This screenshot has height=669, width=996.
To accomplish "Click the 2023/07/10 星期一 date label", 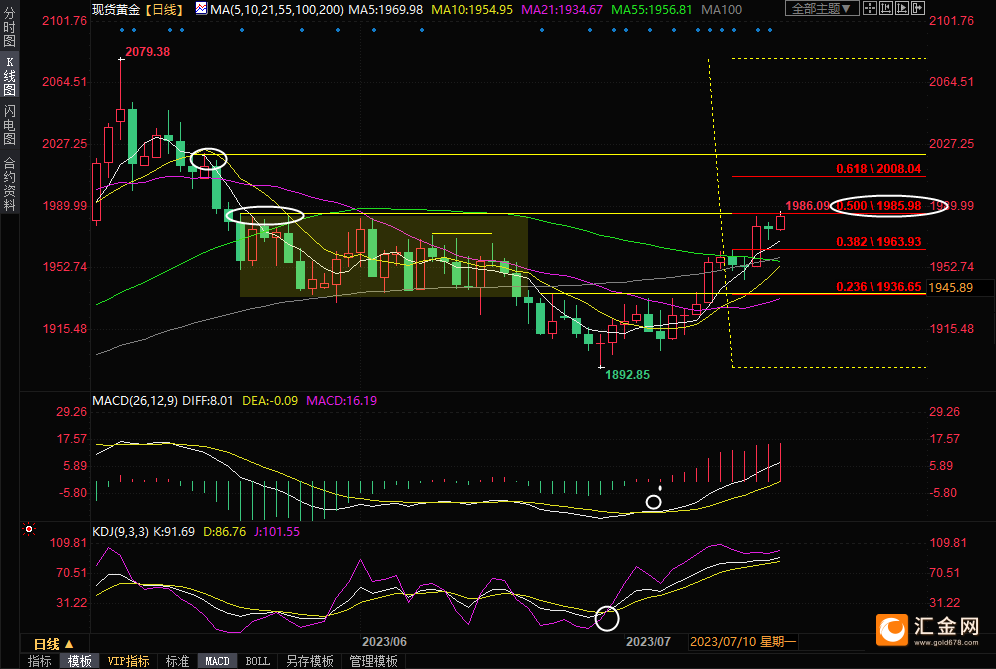I will coord(743,642).
